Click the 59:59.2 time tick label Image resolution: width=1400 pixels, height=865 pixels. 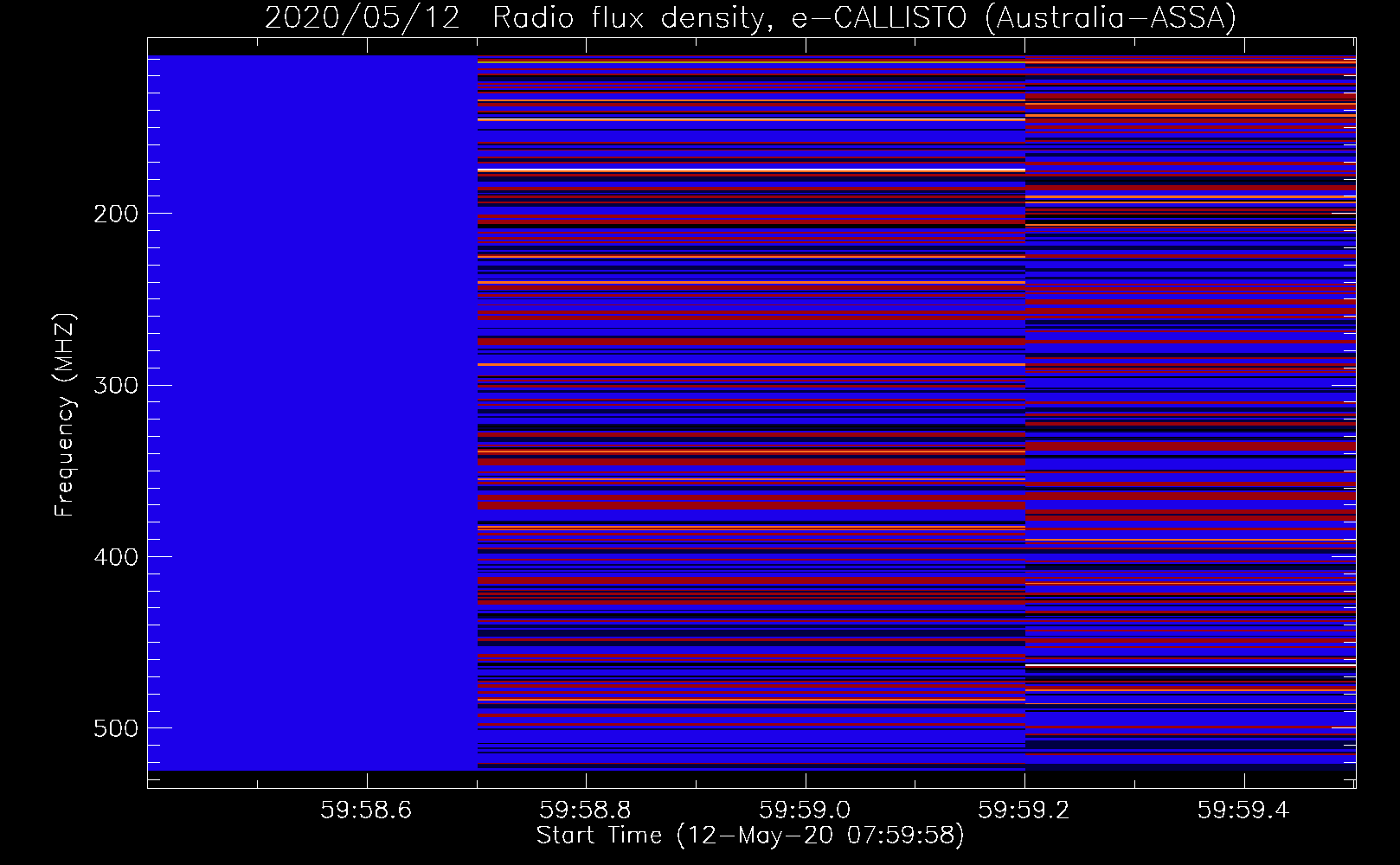(x=1024, y=810)
